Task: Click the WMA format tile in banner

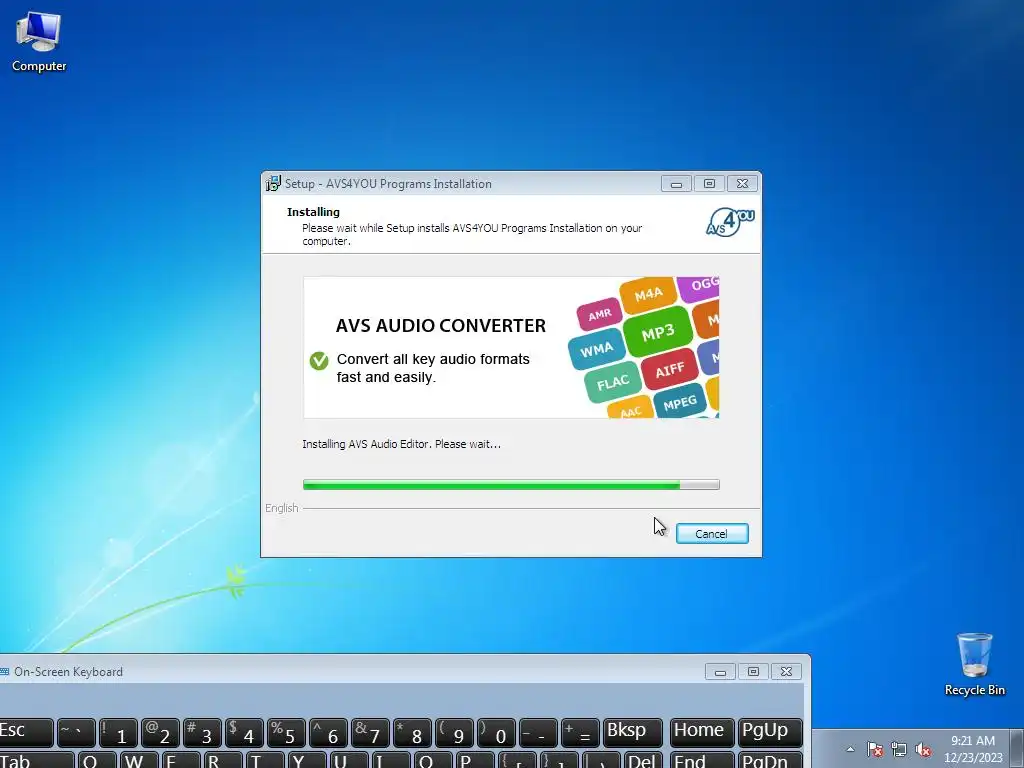Action: coord(596,349)
